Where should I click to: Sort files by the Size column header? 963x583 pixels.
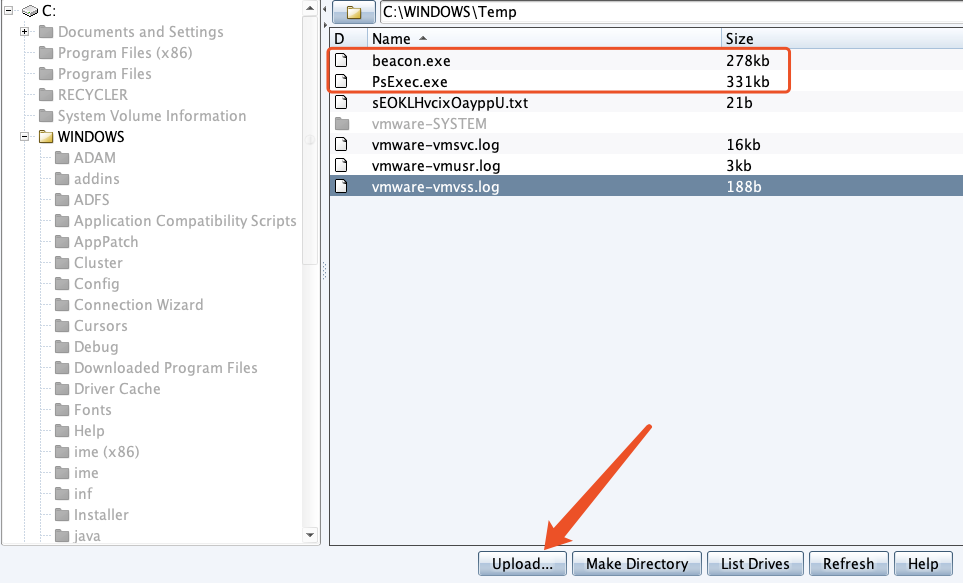(842, 39)
